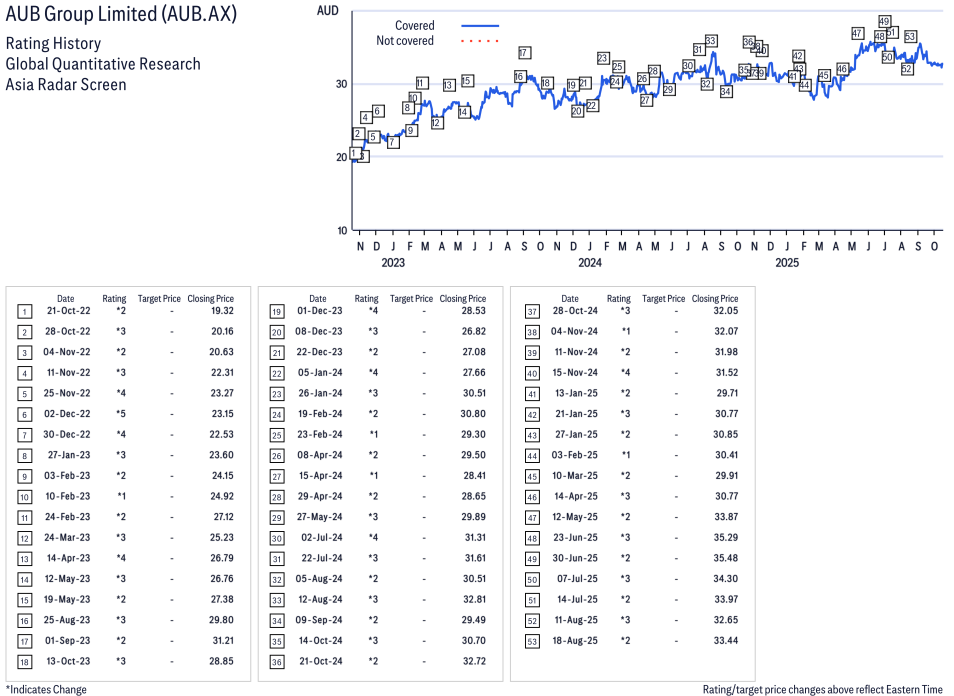The width and height of the screenshot is (954, 696).
Task: Select numbered box 18 in the first table
Action: [x=24, y=661]
